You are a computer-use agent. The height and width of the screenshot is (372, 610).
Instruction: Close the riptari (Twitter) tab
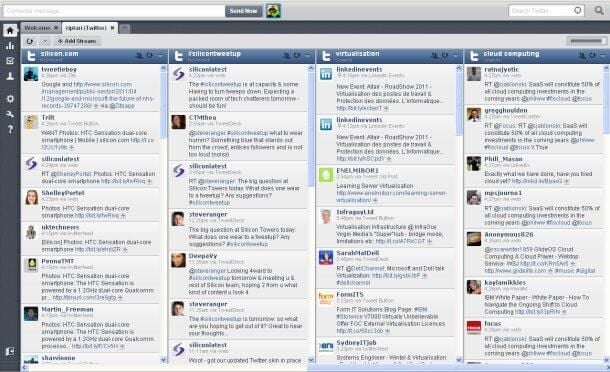[112, 28]
